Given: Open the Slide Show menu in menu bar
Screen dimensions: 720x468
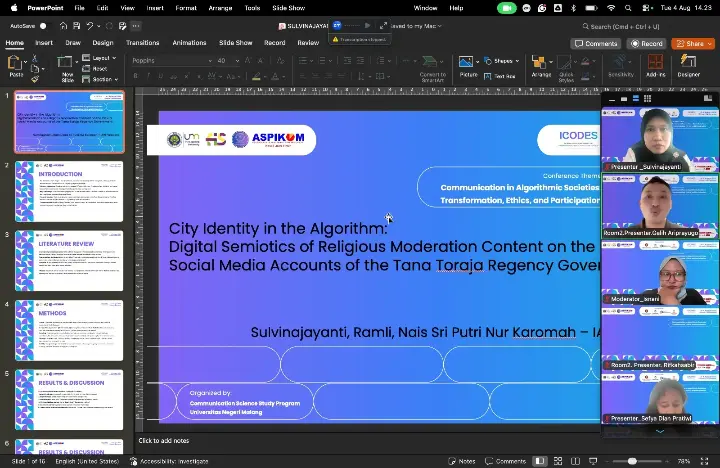Looking at the screenshot, I should [288, 8].
